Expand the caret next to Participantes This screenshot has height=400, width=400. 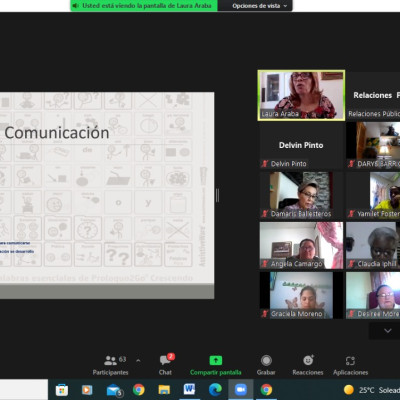coord(138,360)
